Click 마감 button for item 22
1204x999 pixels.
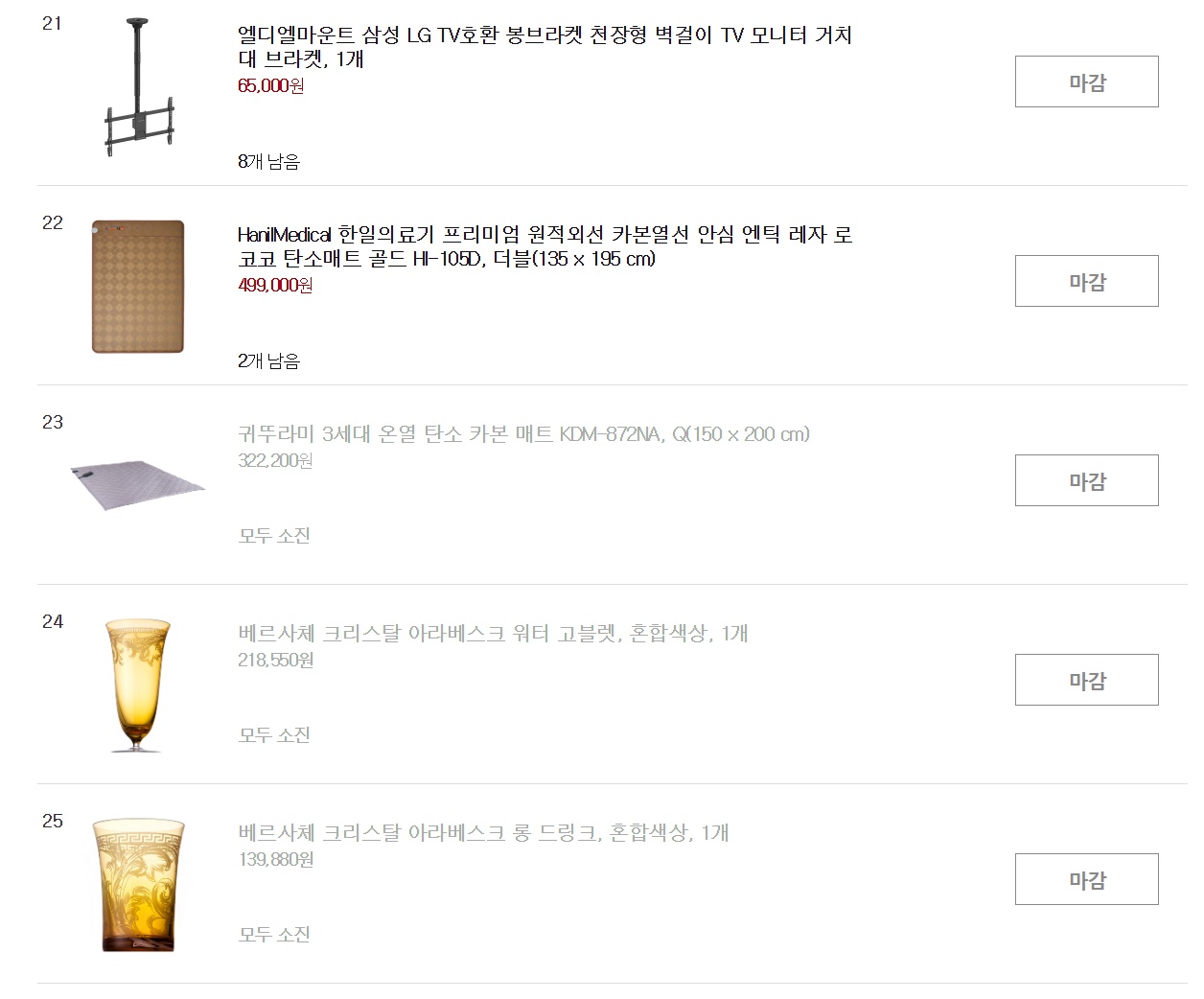coord(1086,281)
